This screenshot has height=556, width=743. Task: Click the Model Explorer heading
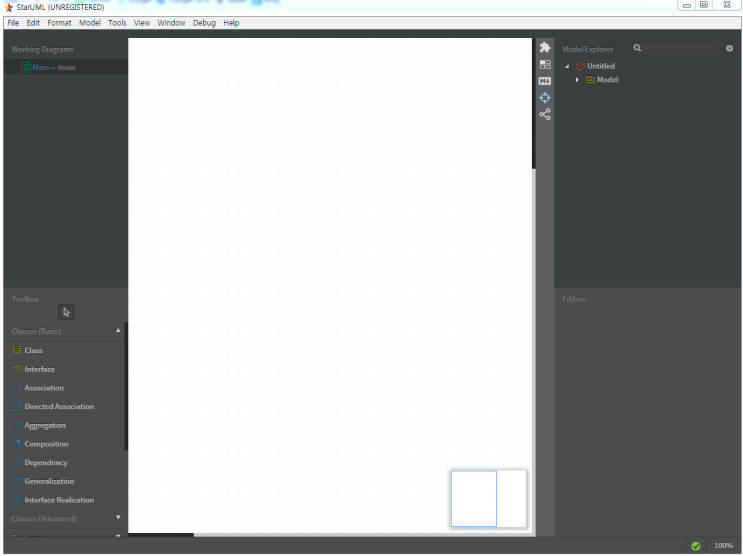click(x=588, y=49)
